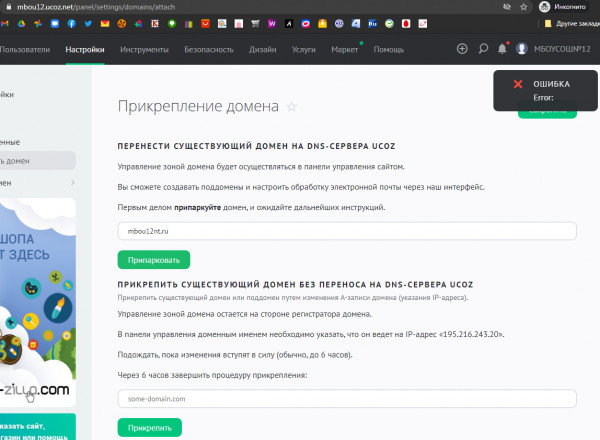Click the IP address 195.216.243.20 text
The width and height of the screenshot is (600, 440).
point(471,334)
